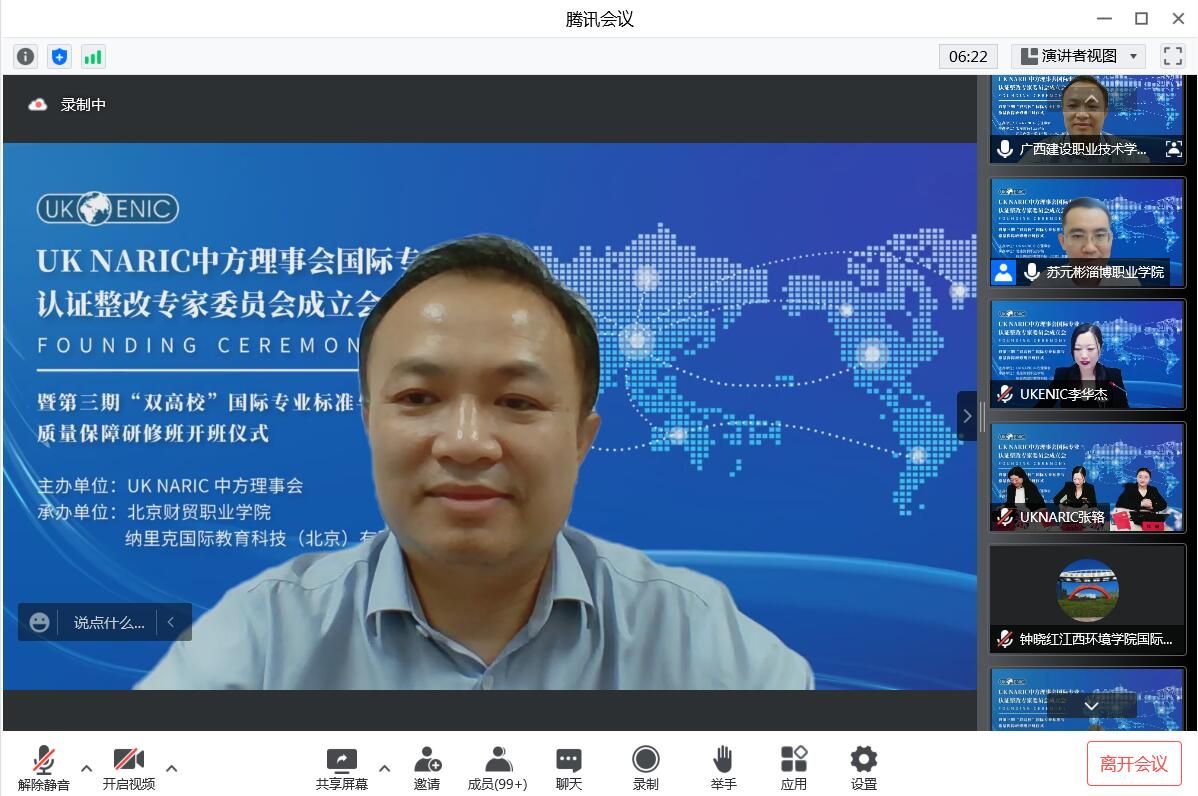
Task: Check the green network signal icon
Action: point(93,57)
